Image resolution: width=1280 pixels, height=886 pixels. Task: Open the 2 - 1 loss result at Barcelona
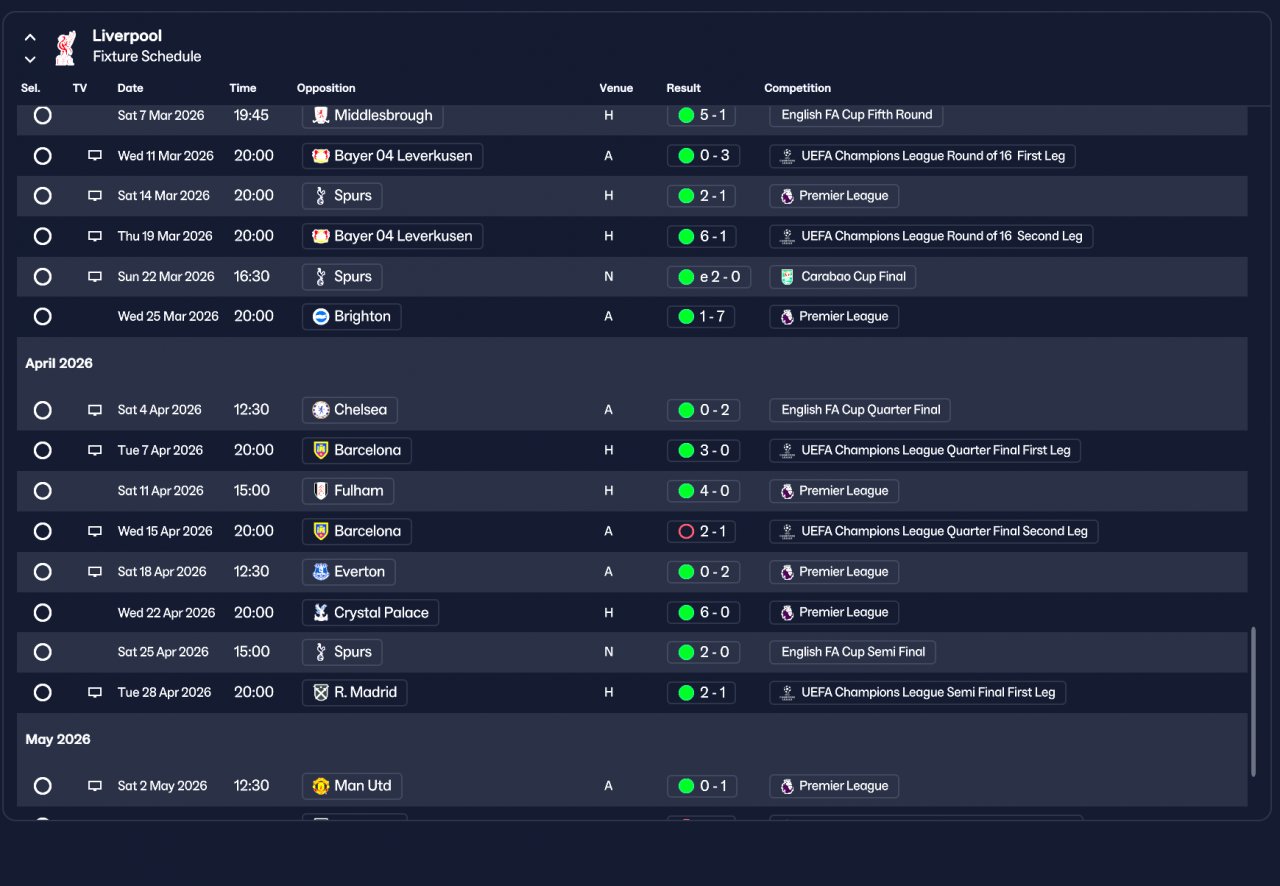[x=702, y=532]
